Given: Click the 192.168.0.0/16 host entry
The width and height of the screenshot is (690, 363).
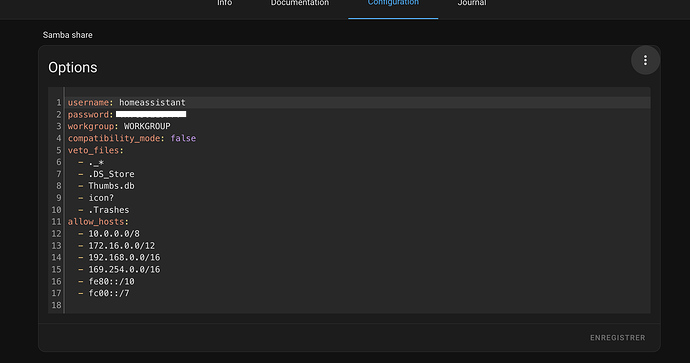Looking at the screenshot, I should tap(119, 257).
